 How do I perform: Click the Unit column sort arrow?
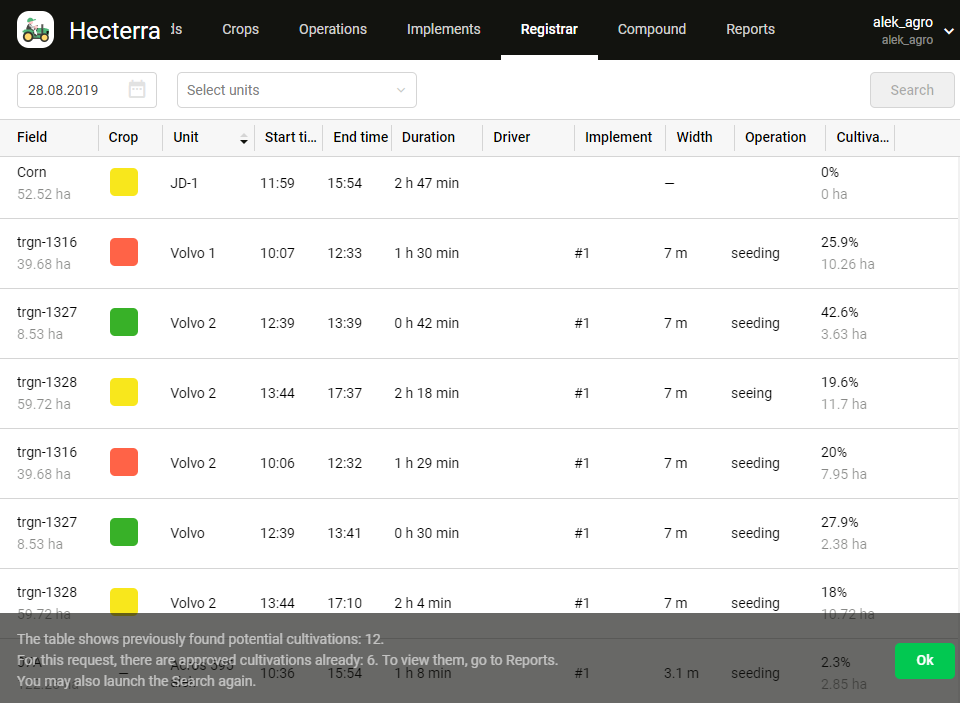[x=243, y=139]
